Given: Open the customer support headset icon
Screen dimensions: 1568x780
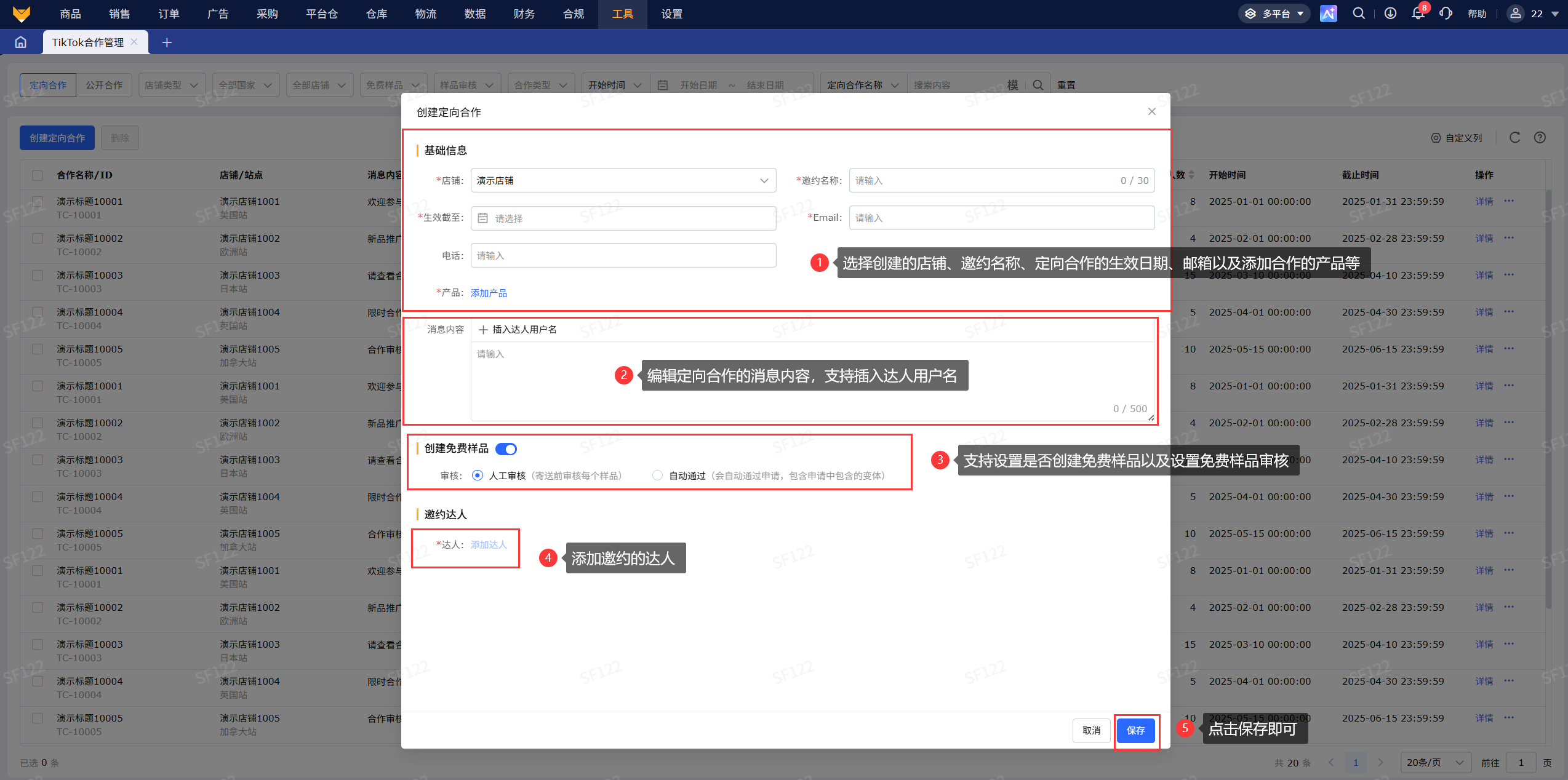Looking at the screenshot, I should 1446,14.
